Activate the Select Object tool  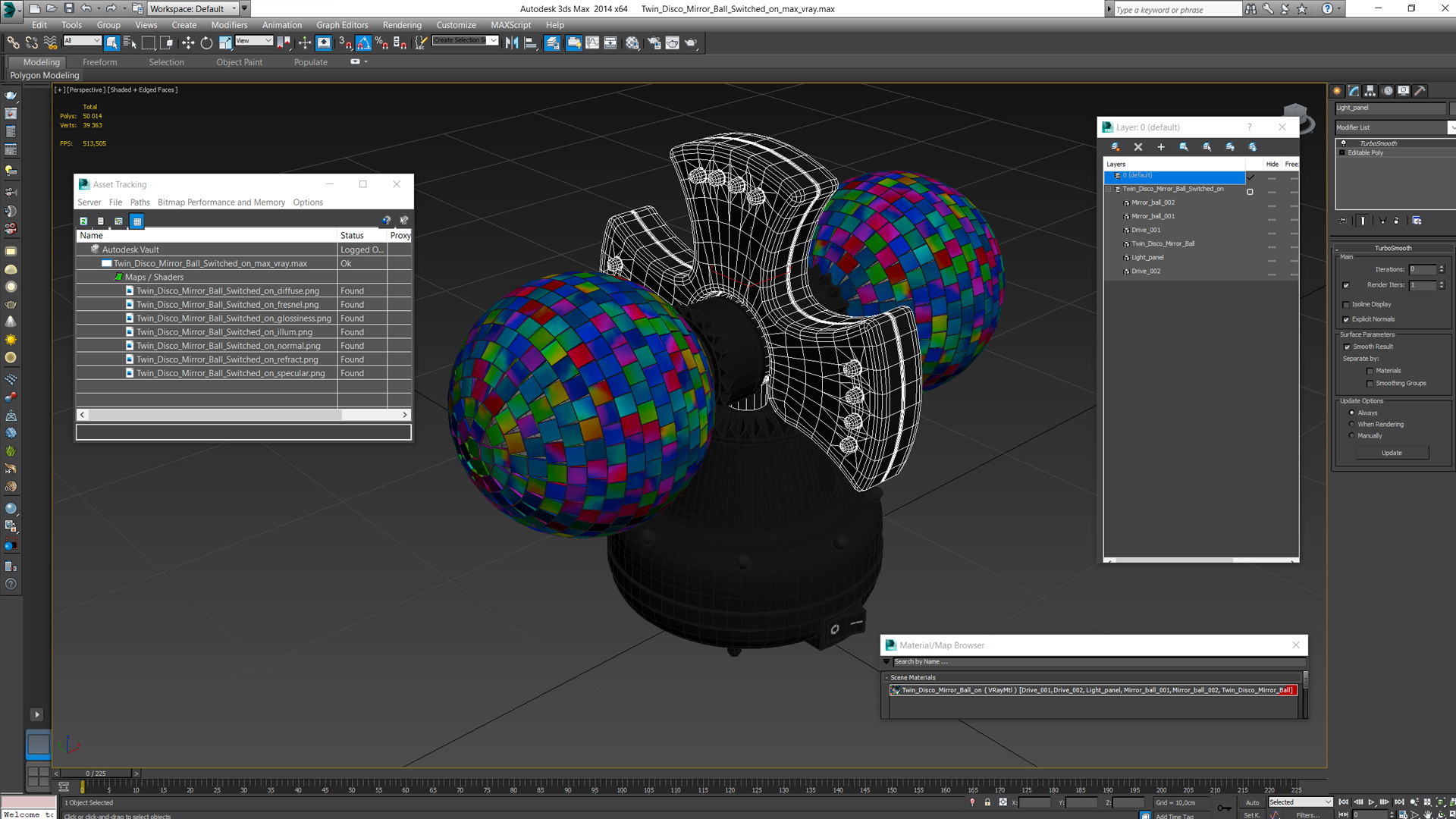tap(111, 43)
